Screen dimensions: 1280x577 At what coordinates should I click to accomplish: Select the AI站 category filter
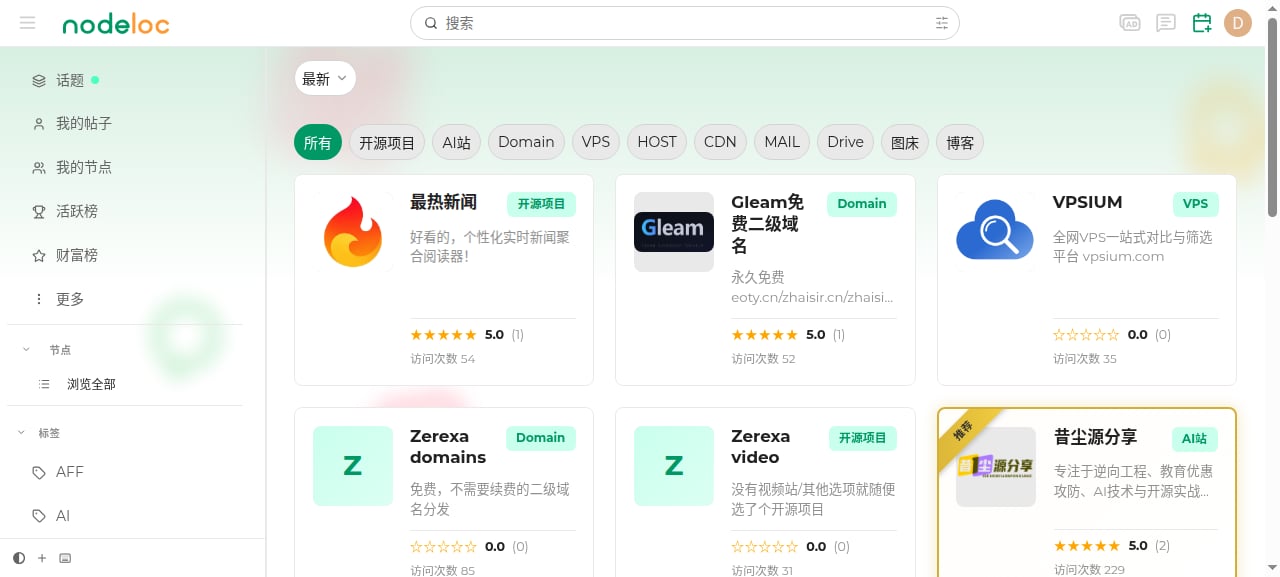point(457,142)
